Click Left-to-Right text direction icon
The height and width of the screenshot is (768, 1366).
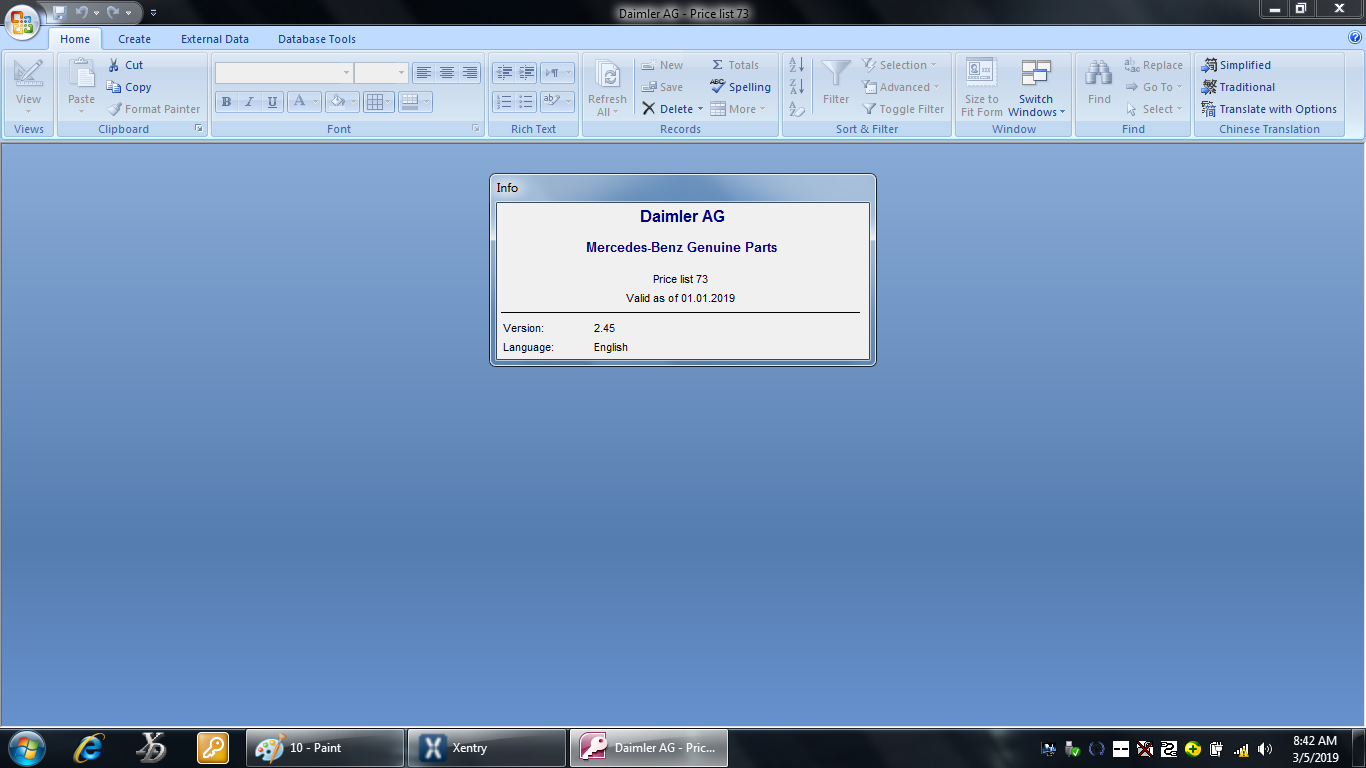(x=557, y=73)
